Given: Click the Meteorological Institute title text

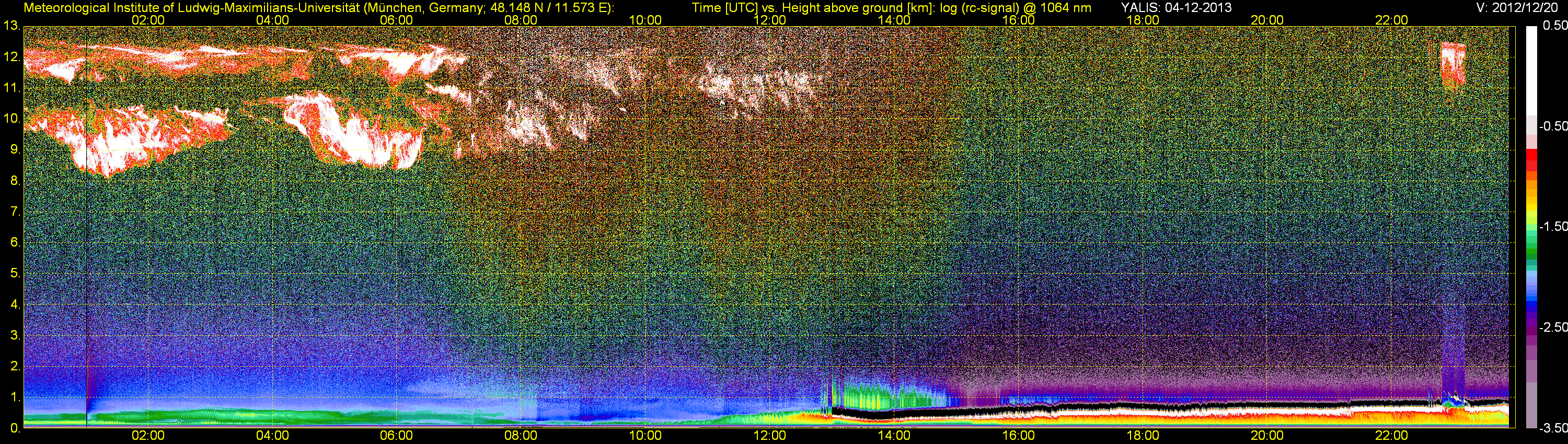Looking at the screenshot, I should [x=318, y=8].
